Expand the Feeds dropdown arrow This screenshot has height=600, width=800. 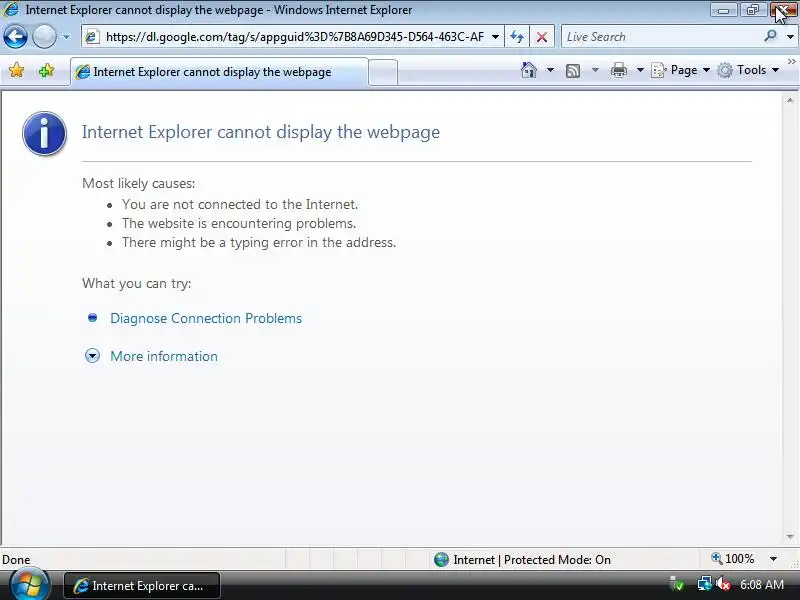click(595, 70)
